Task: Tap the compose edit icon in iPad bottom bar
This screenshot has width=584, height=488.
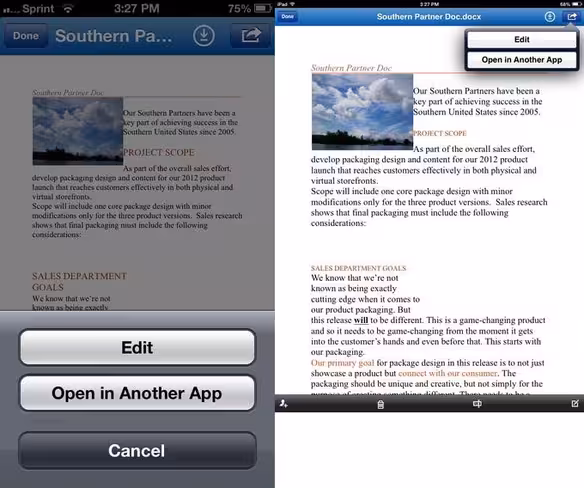Action: coord(575,404)
